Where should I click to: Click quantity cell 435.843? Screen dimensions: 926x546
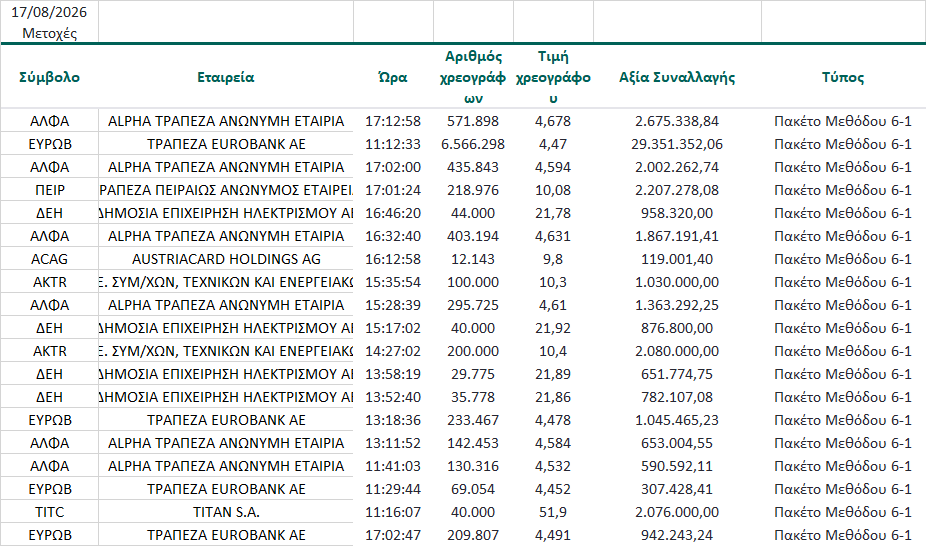[x=473, y=167]
